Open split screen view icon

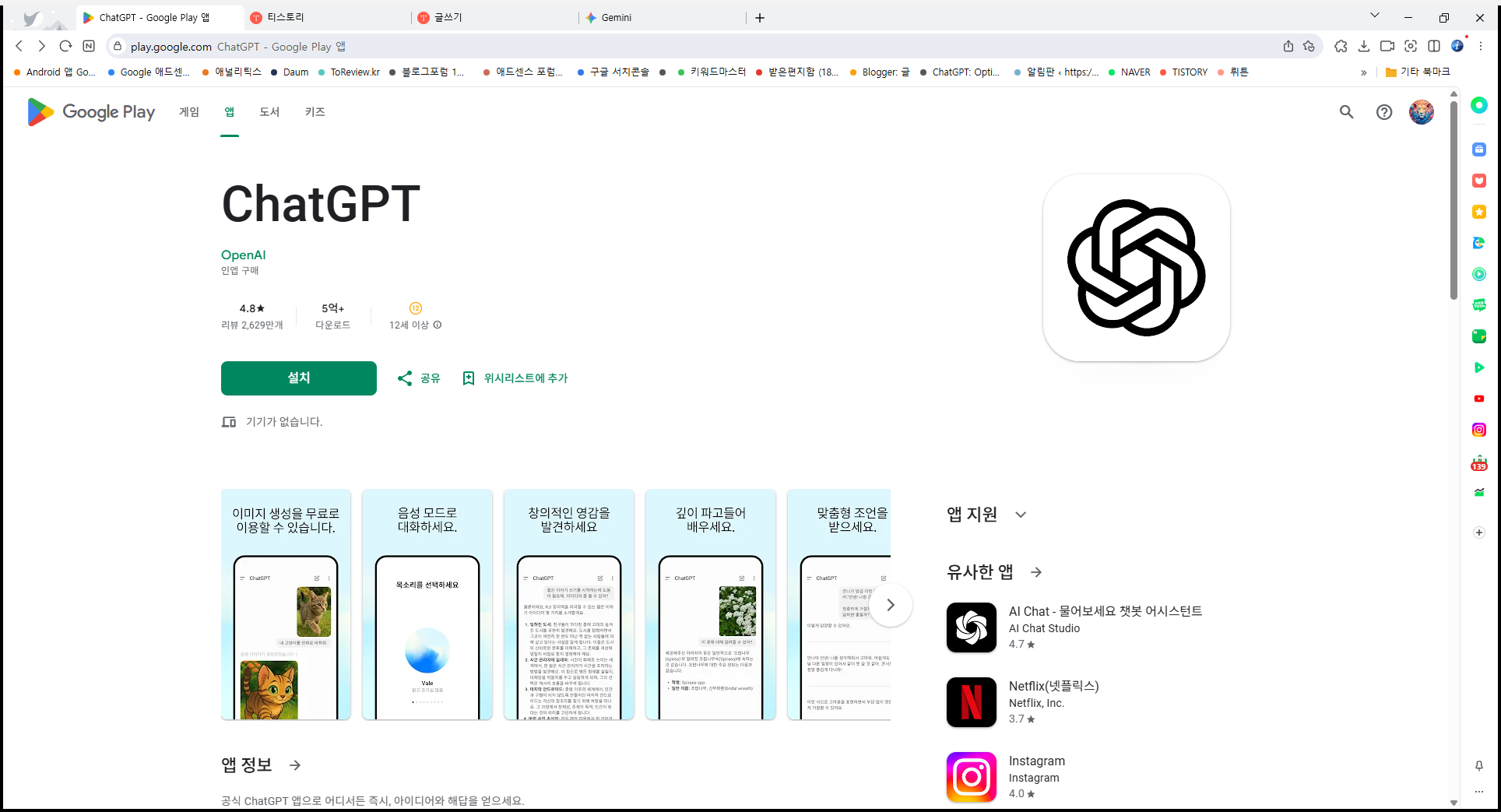coord(1435,46)
